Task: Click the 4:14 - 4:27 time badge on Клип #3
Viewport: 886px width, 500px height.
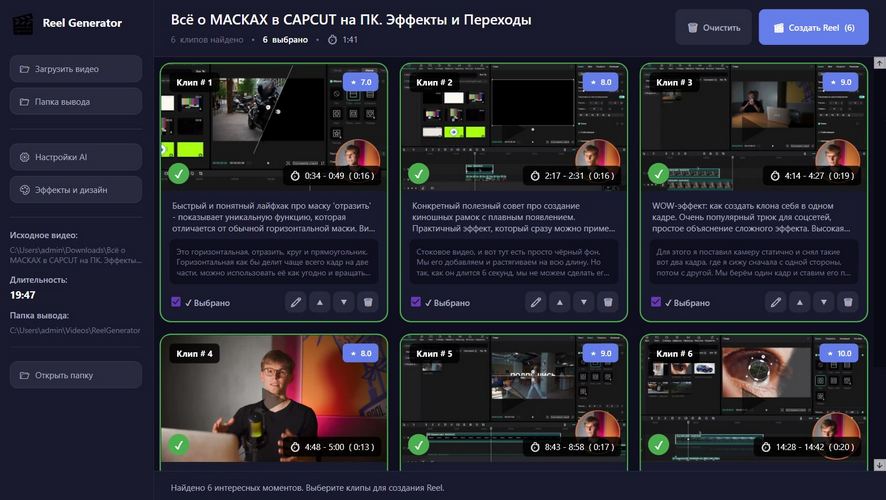Action: pos(811,176)
